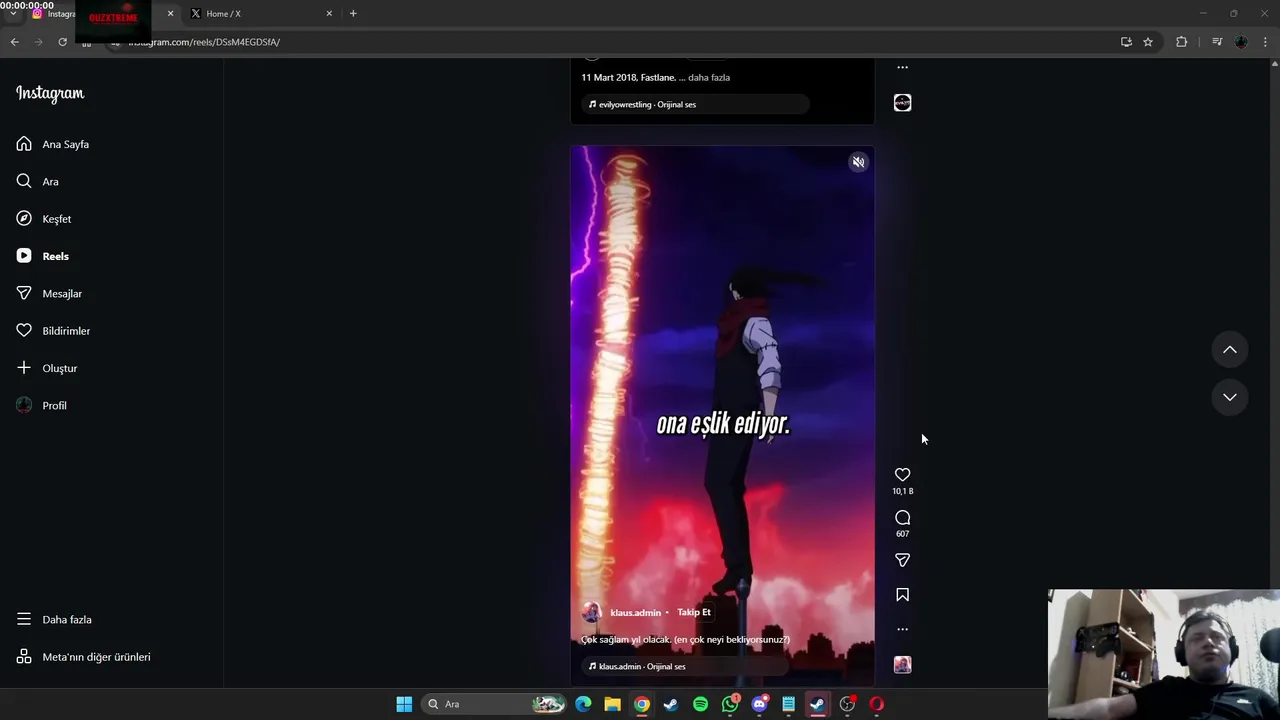Select Reels in the sidebar
1280x720 pixels.
coord(43,256)
